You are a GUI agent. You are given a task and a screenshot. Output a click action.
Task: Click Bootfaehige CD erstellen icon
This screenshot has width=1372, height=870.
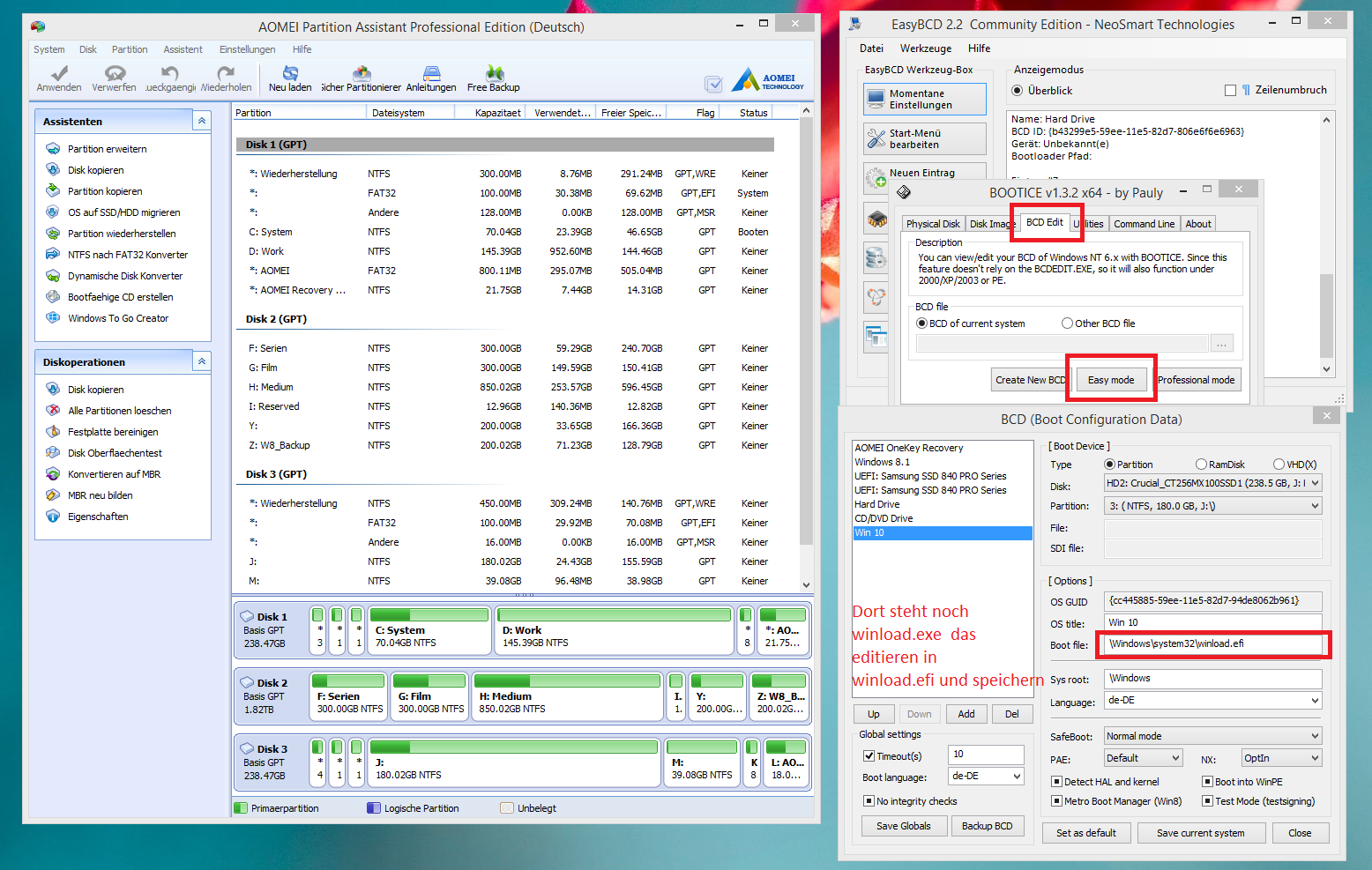pos(53,297)
